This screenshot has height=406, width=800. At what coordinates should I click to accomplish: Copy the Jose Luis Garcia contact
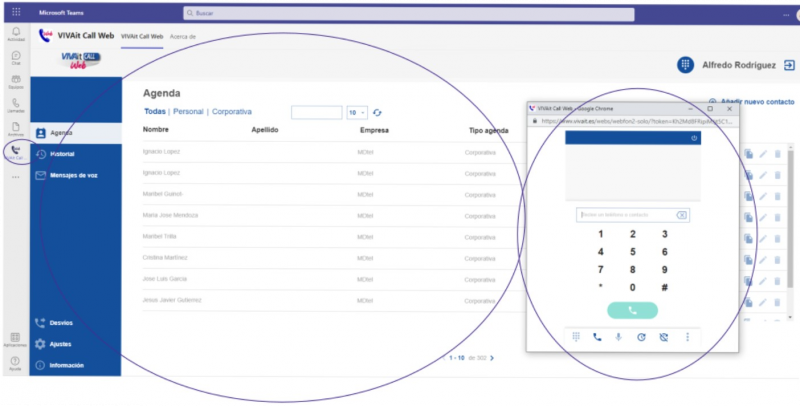click(748, 281)
